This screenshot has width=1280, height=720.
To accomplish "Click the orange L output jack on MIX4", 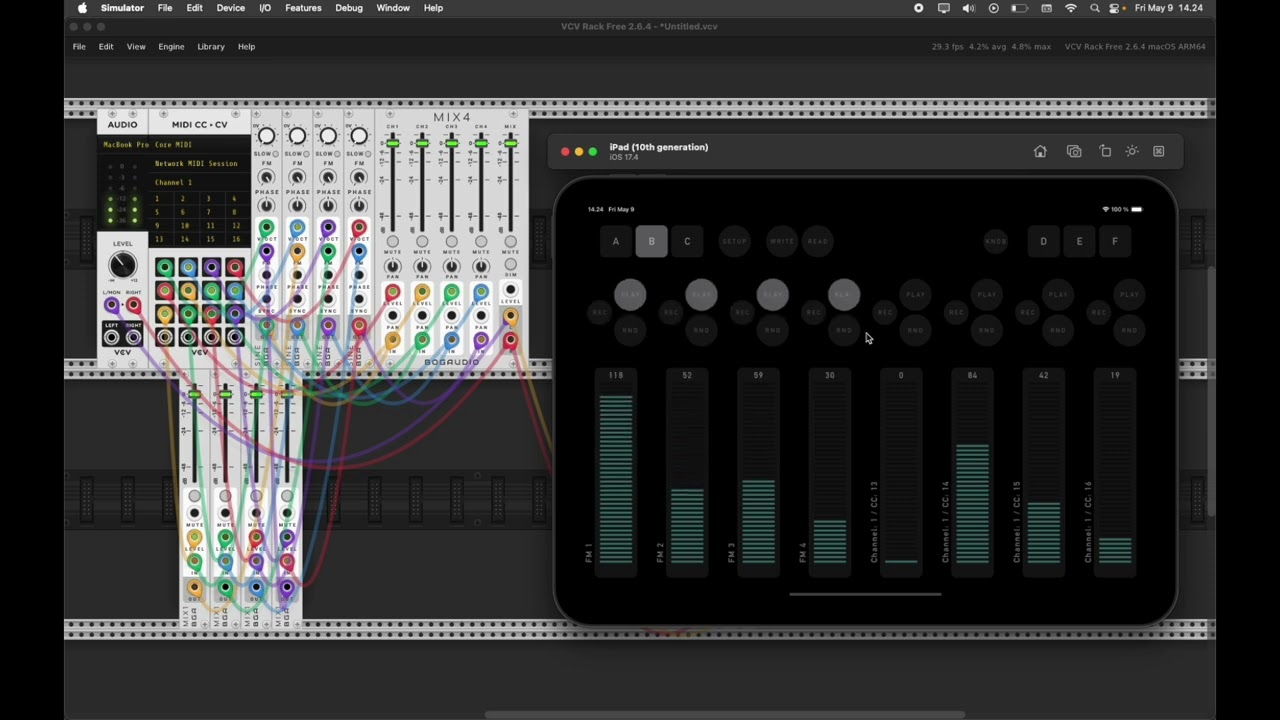I will click(x=511, y=317).
